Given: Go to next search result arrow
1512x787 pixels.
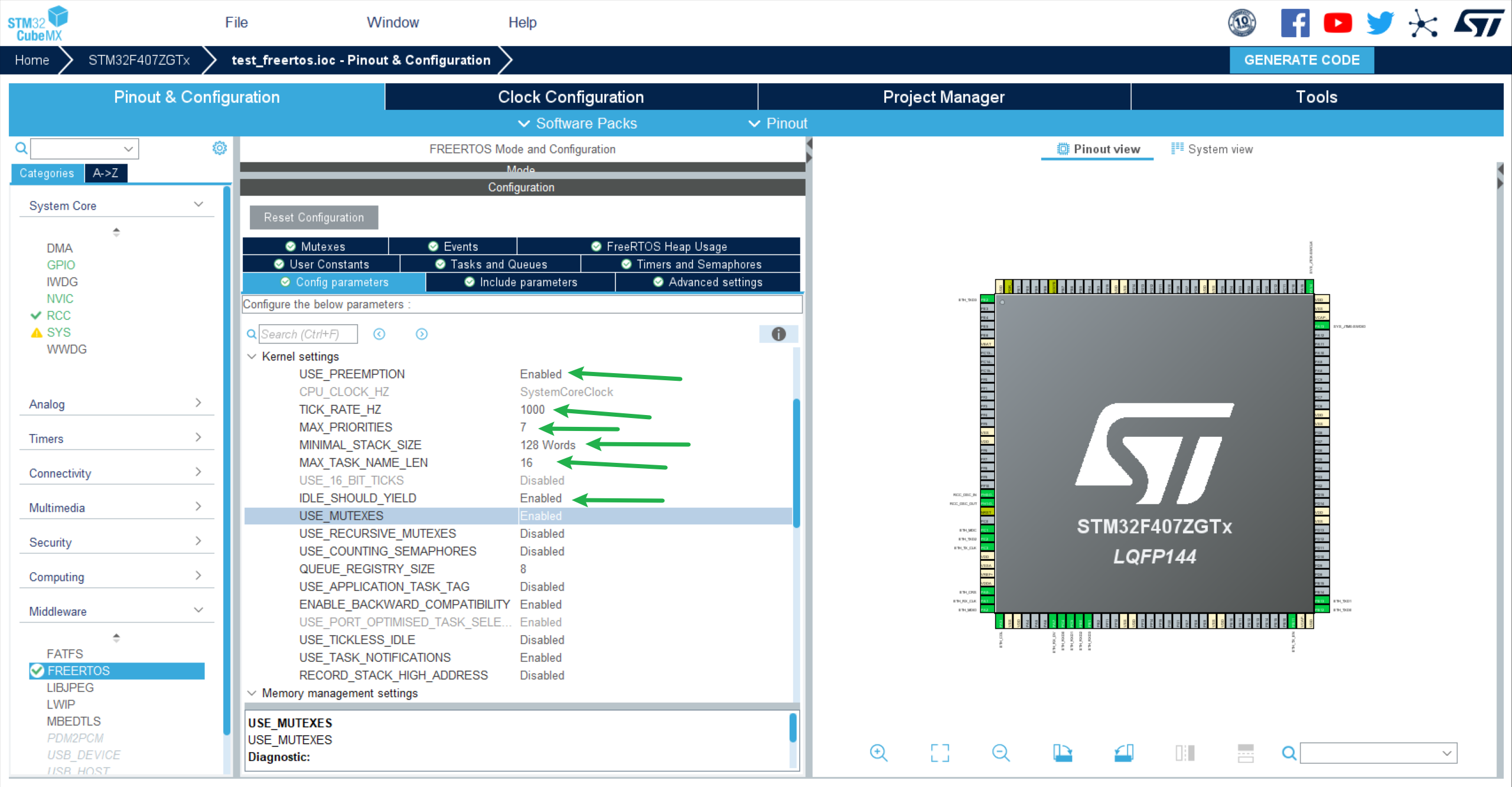Looking at the screenshot, I should point(422,334).
